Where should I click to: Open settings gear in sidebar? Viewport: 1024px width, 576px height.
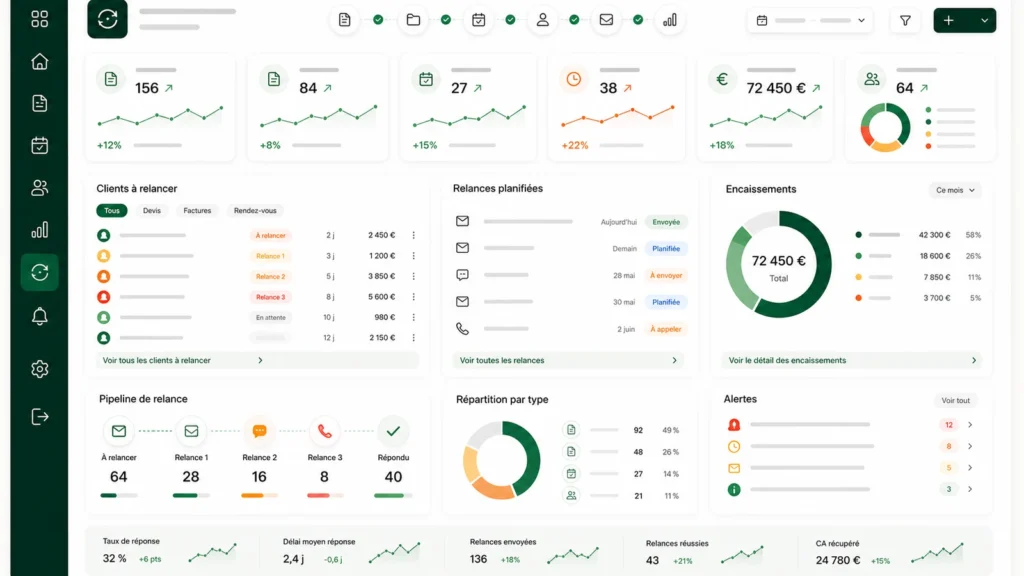pyautogui.click(x=39, y=369)
